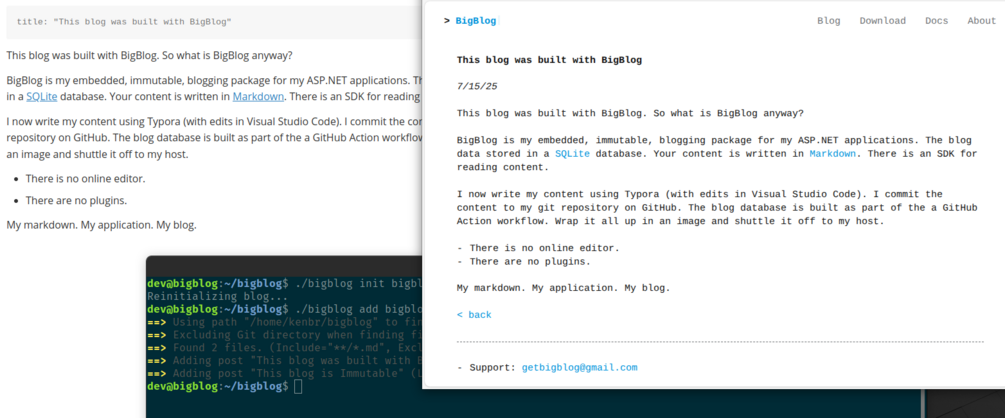The width and height of the screenshot is (1005, 418).
Task: Click 'My markdown. My application. My blog.' in BigBlog post
Action: tap(563, 288)
